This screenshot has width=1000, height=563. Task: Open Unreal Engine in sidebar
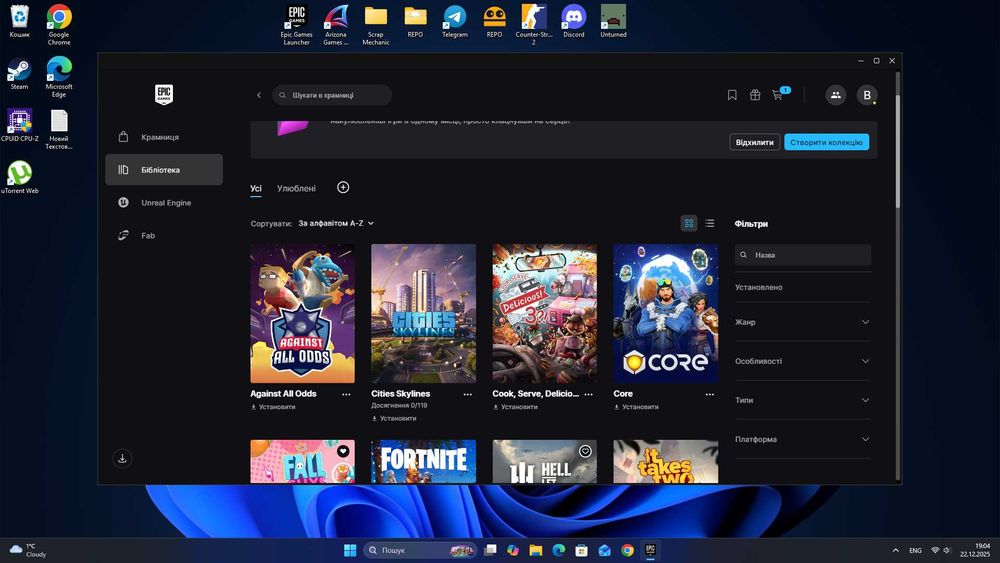[x=164, y=203]
